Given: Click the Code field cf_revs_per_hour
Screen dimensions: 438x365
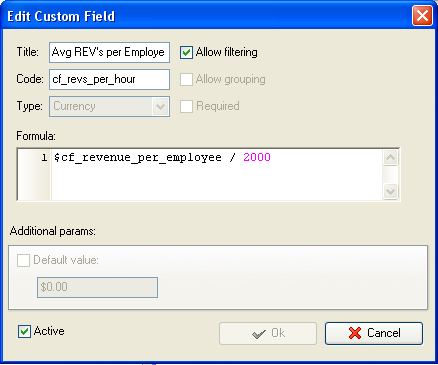Looking at the screenshot, I should pyautogui.click(x=109, y=79).
